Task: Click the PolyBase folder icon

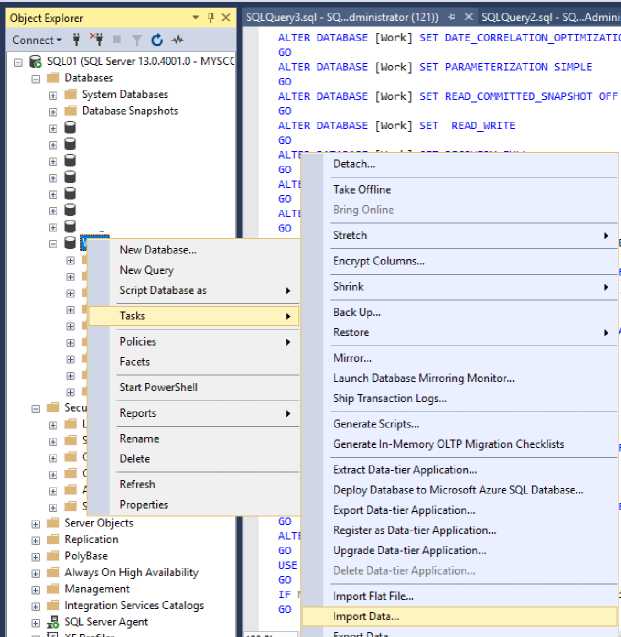Action: pyautogui.click(x=53, y=556)
